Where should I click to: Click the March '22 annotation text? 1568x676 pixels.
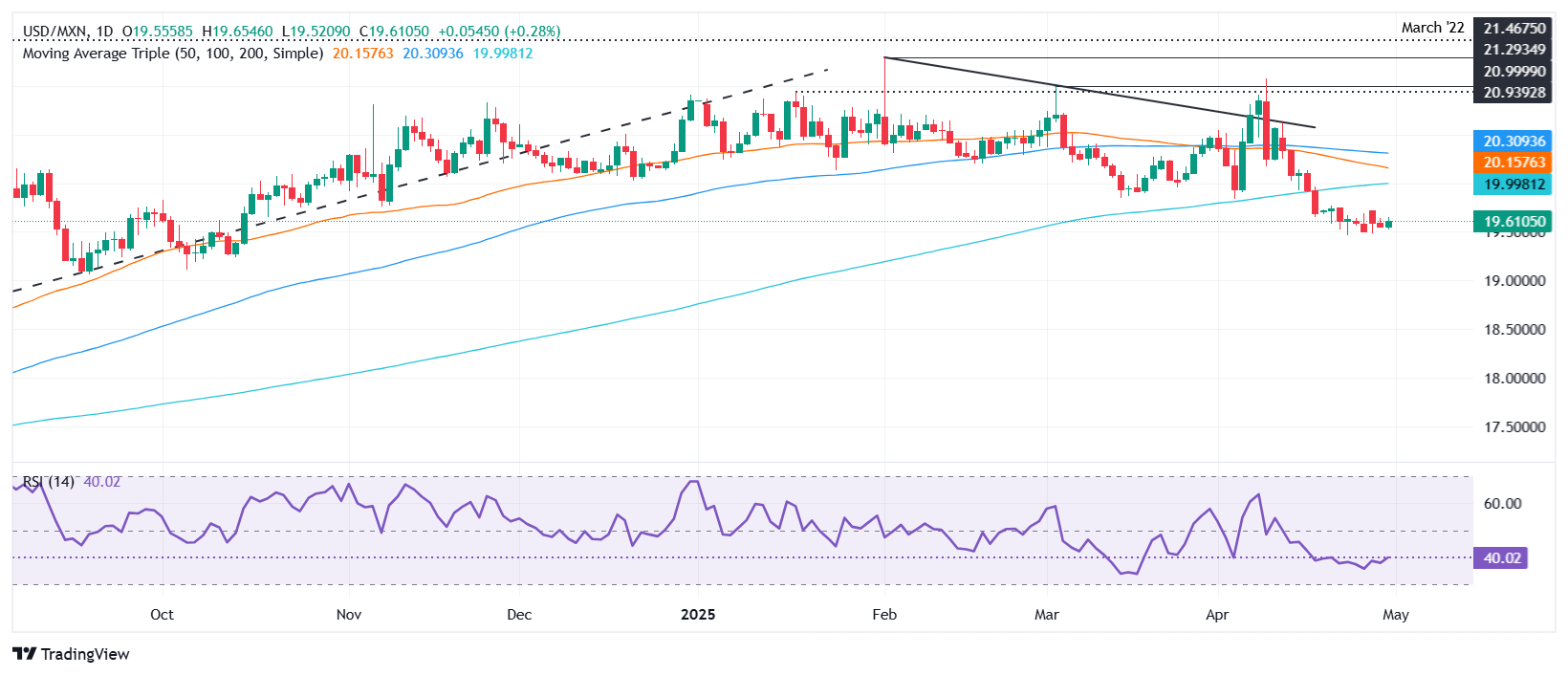1432,28
